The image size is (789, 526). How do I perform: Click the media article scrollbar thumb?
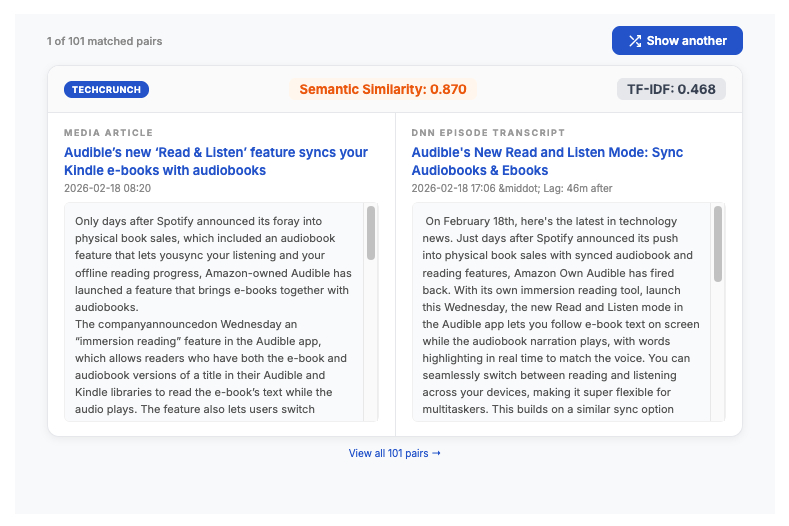[371, 233]
